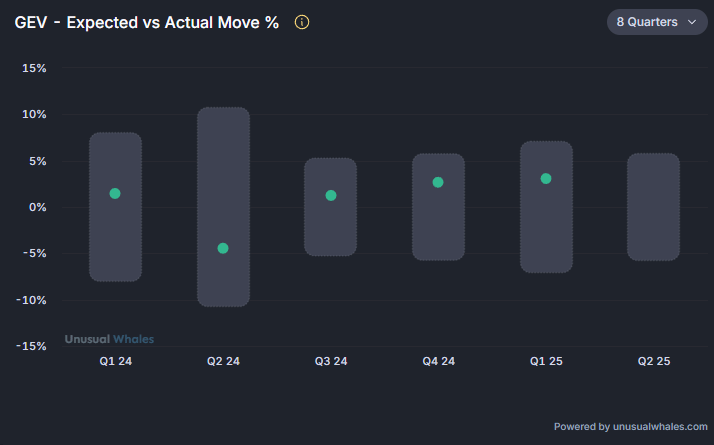Click the Q1 24 axis label

point(115,361)
